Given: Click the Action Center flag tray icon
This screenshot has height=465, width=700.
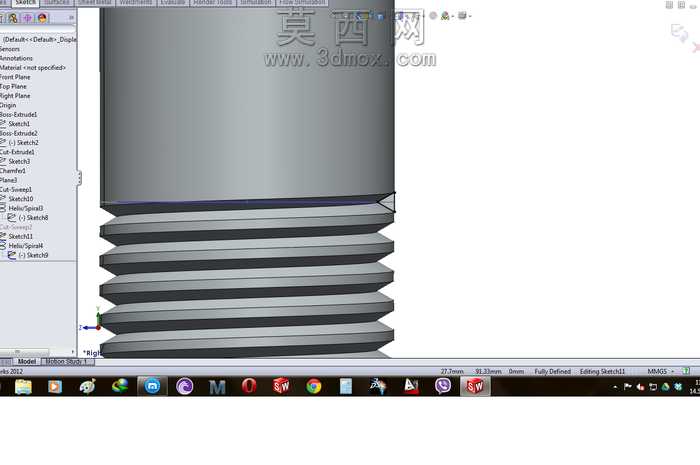Looking at the screenshot, I should click(627, 387).
